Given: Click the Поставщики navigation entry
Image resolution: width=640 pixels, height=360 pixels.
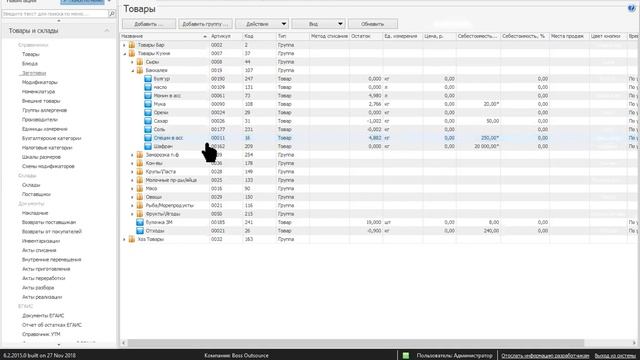Looking at the screenshot, I should click(x=36, y=195).
